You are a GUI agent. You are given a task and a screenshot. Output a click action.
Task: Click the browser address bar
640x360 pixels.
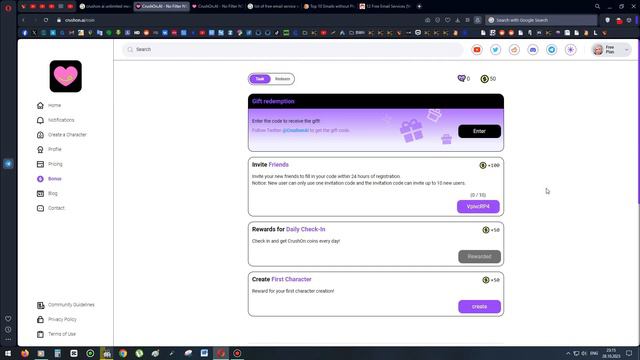pyautogui.click(x=241, y=20)
